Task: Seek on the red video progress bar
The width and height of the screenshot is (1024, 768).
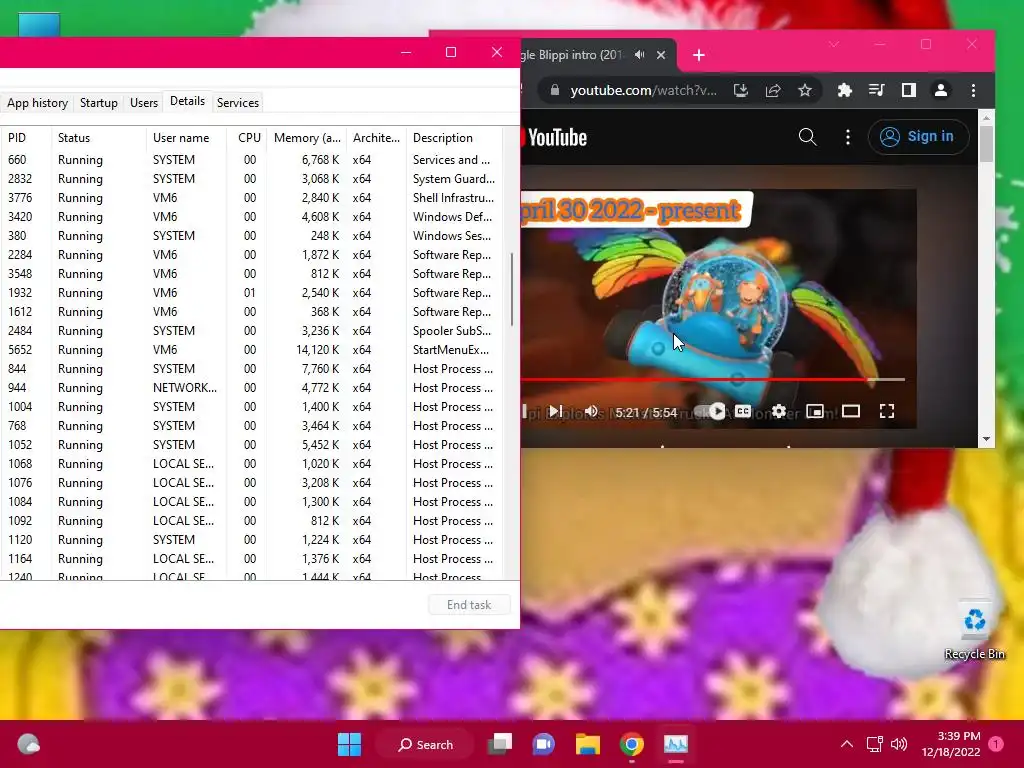Action: 713,379
